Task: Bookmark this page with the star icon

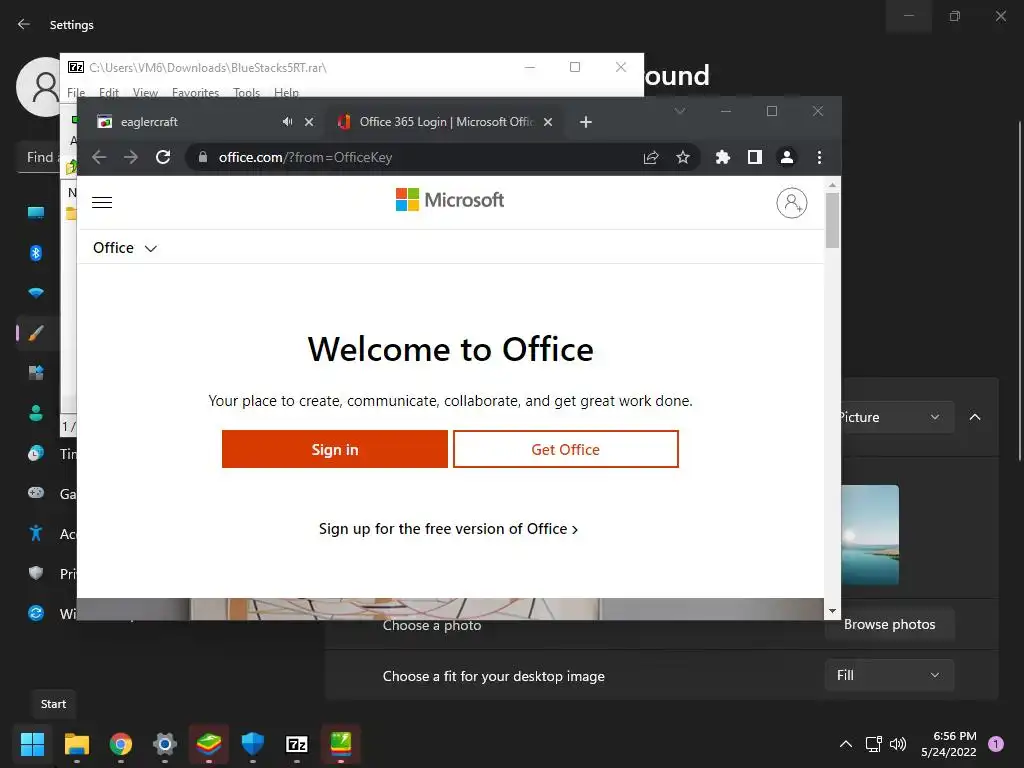Action: (x=683, y=157)
